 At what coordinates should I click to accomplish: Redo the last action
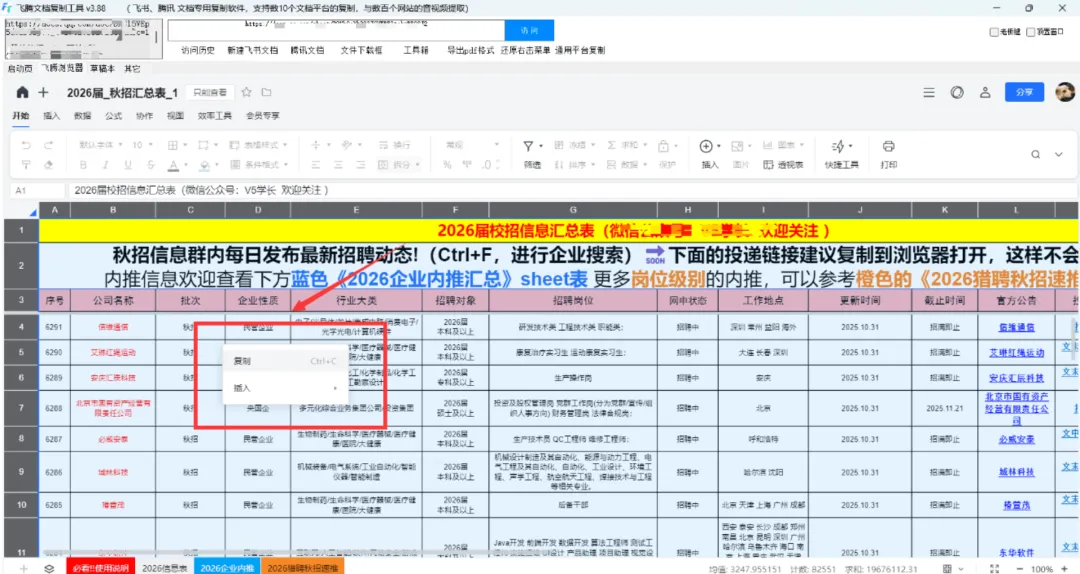tap(48, 145)
